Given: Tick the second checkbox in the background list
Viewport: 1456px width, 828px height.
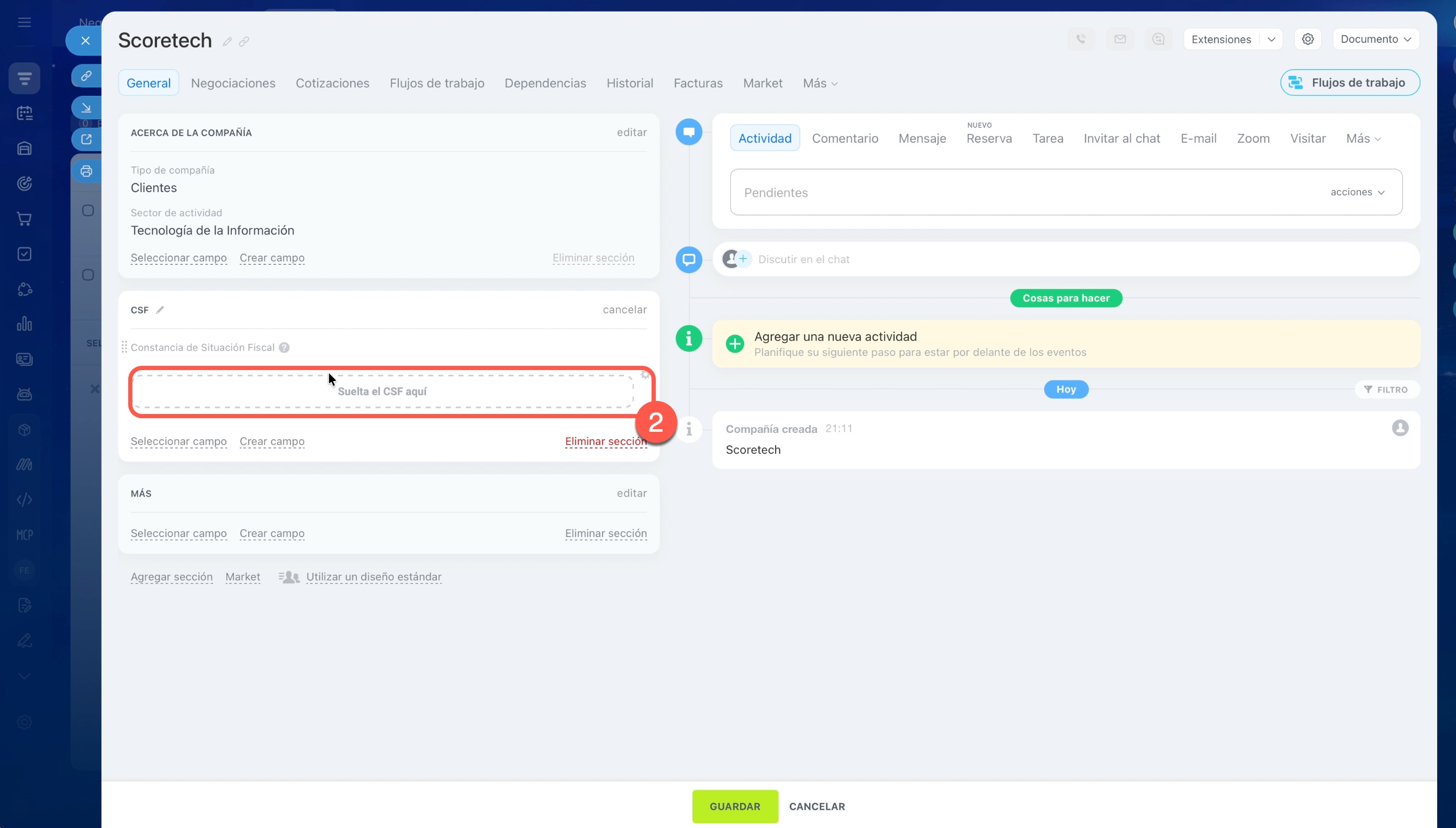Looking at the screenshot, I should pyautogui.click(x=88, y=275).
